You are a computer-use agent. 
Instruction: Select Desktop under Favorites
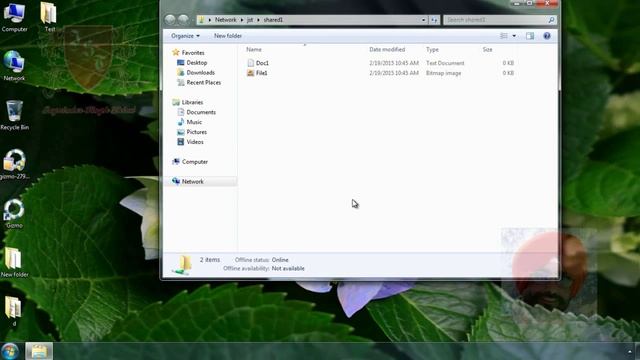[197, 63]
